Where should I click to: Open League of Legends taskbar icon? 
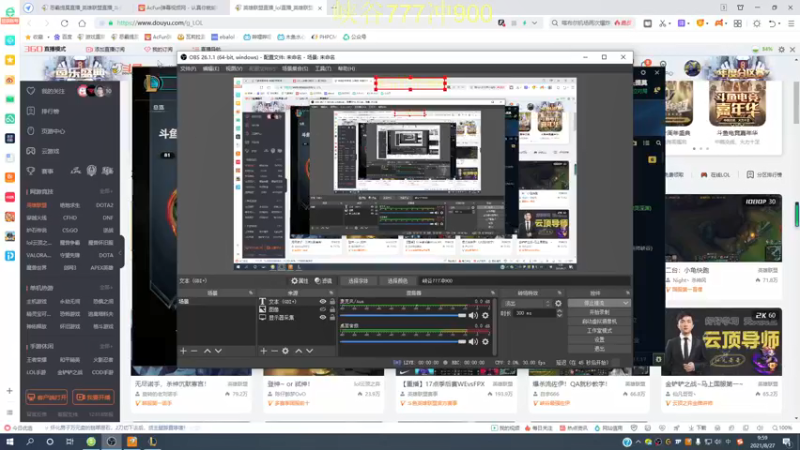pos(152,442)
